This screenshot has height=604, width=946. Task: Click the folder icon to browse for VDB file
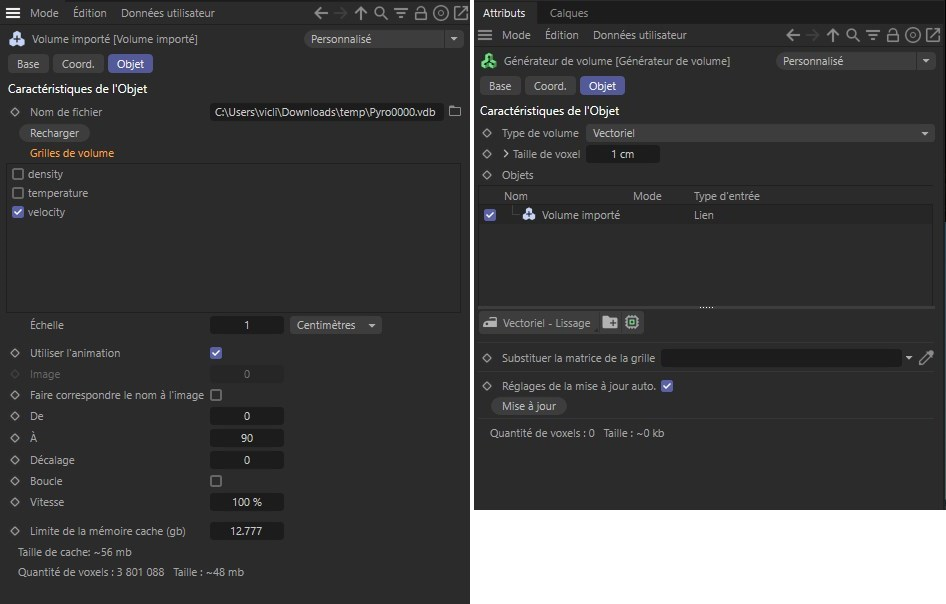click(x=454, y=112)
